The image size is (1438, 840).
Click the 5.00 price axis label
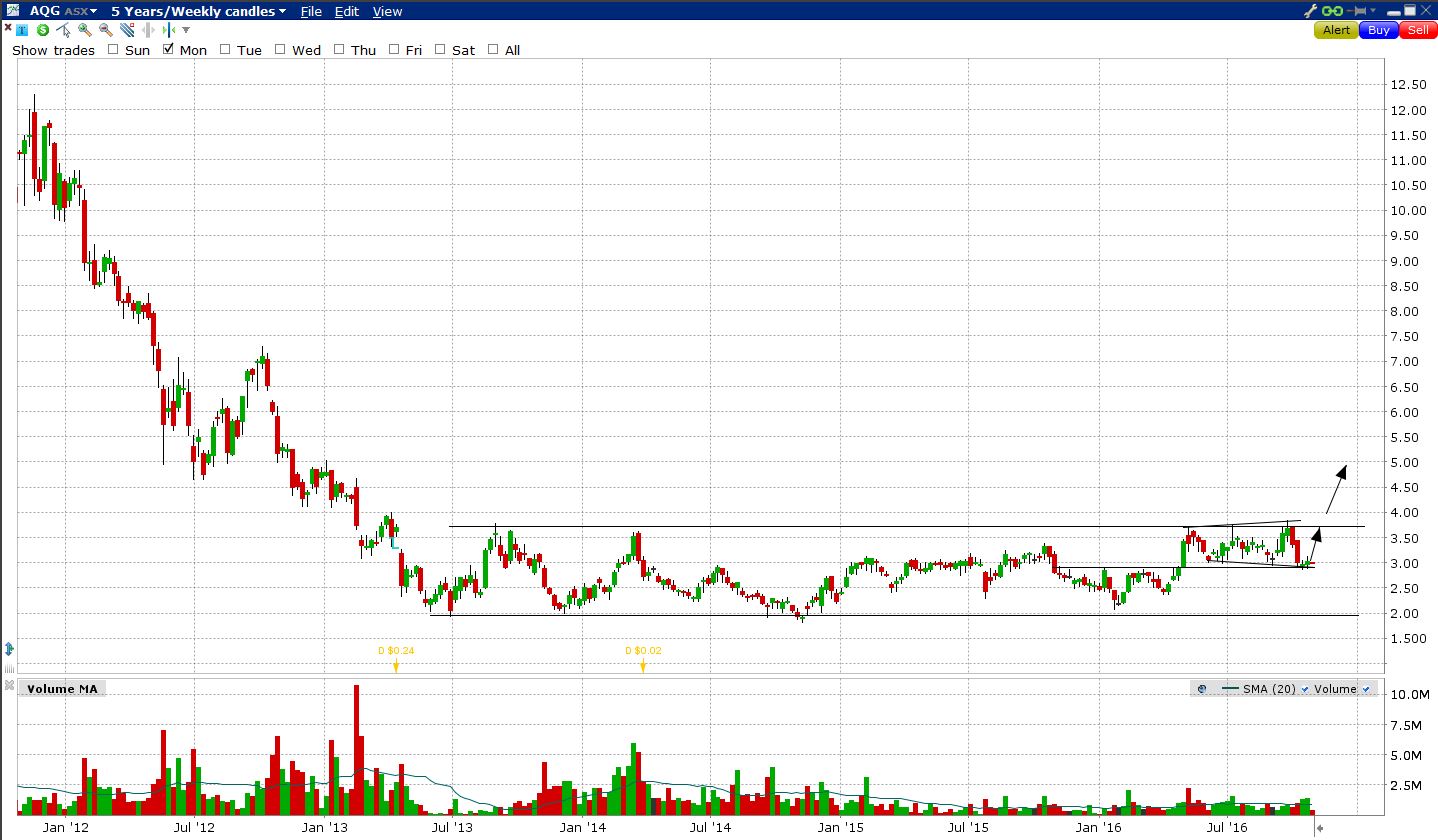pyautogui.click(x=1405, y=462)
